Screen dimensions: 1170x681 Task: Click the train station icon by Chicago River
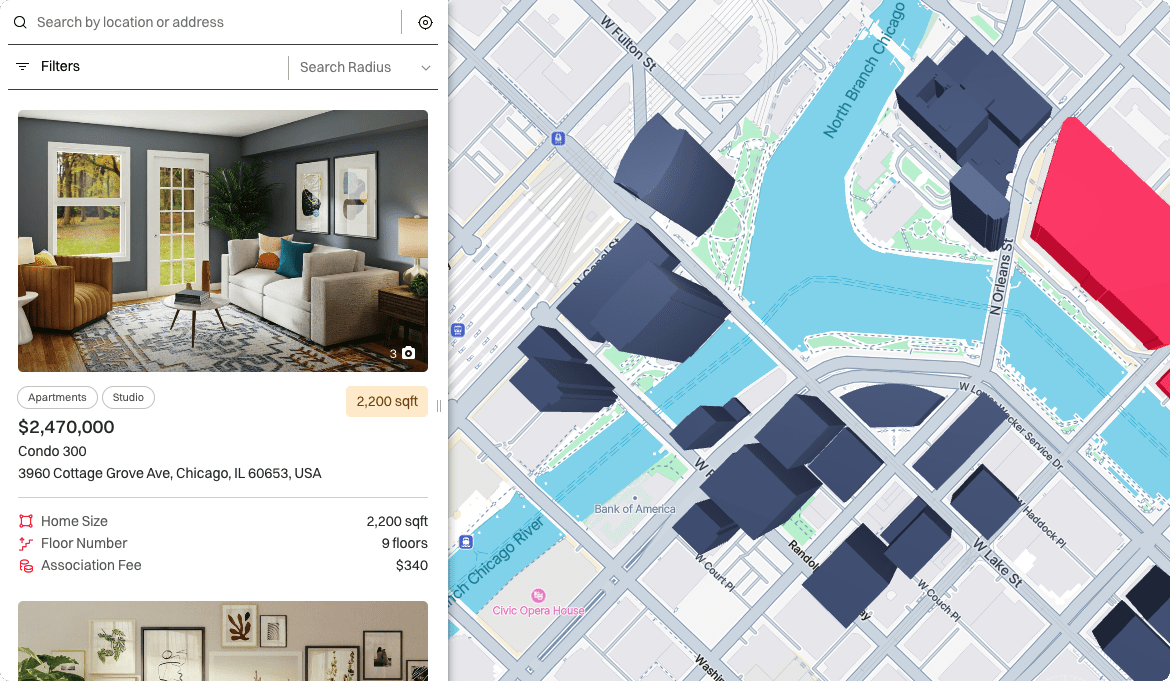(x=466, y=542)
